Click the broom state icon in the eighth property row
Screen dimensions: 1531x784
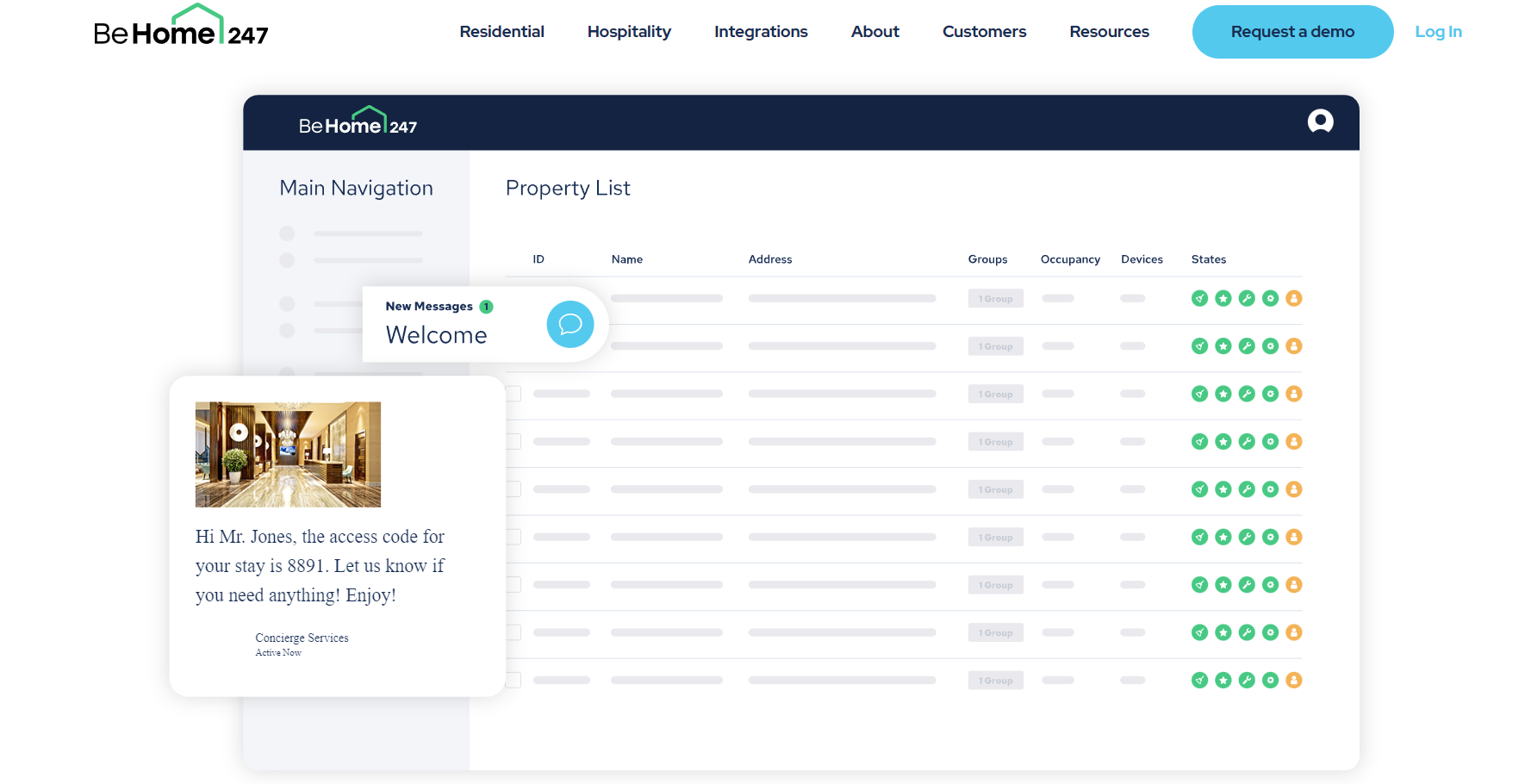(x=1199, y=632)
